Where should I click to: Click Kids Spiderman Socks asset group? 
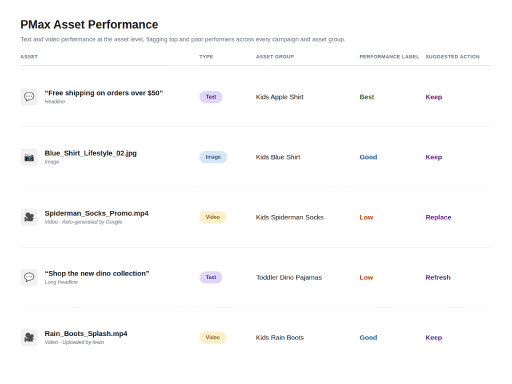click(x=290, y=217)
